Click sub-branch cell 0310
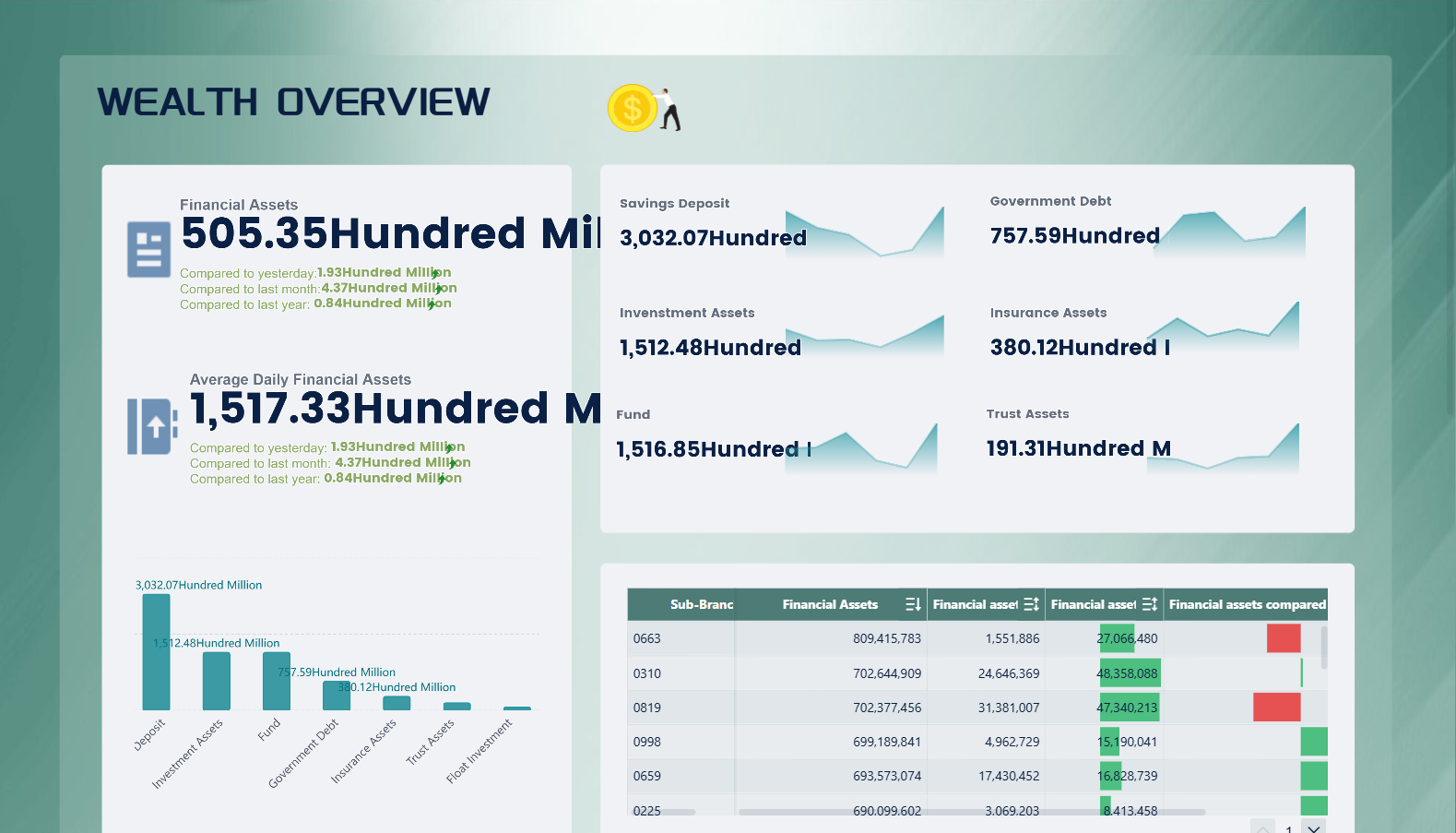 pyautogui.click(x=681, y=673)
